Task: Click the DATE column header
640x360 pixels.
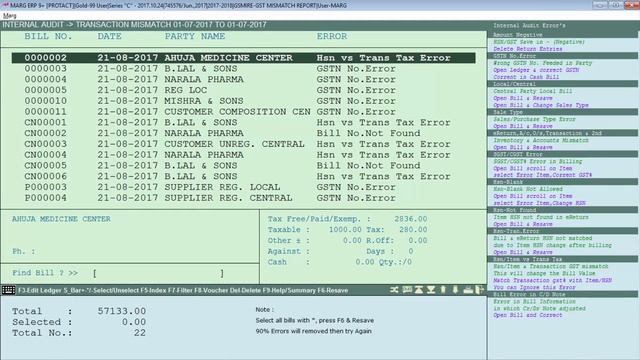Action: (x=109, y=36)
